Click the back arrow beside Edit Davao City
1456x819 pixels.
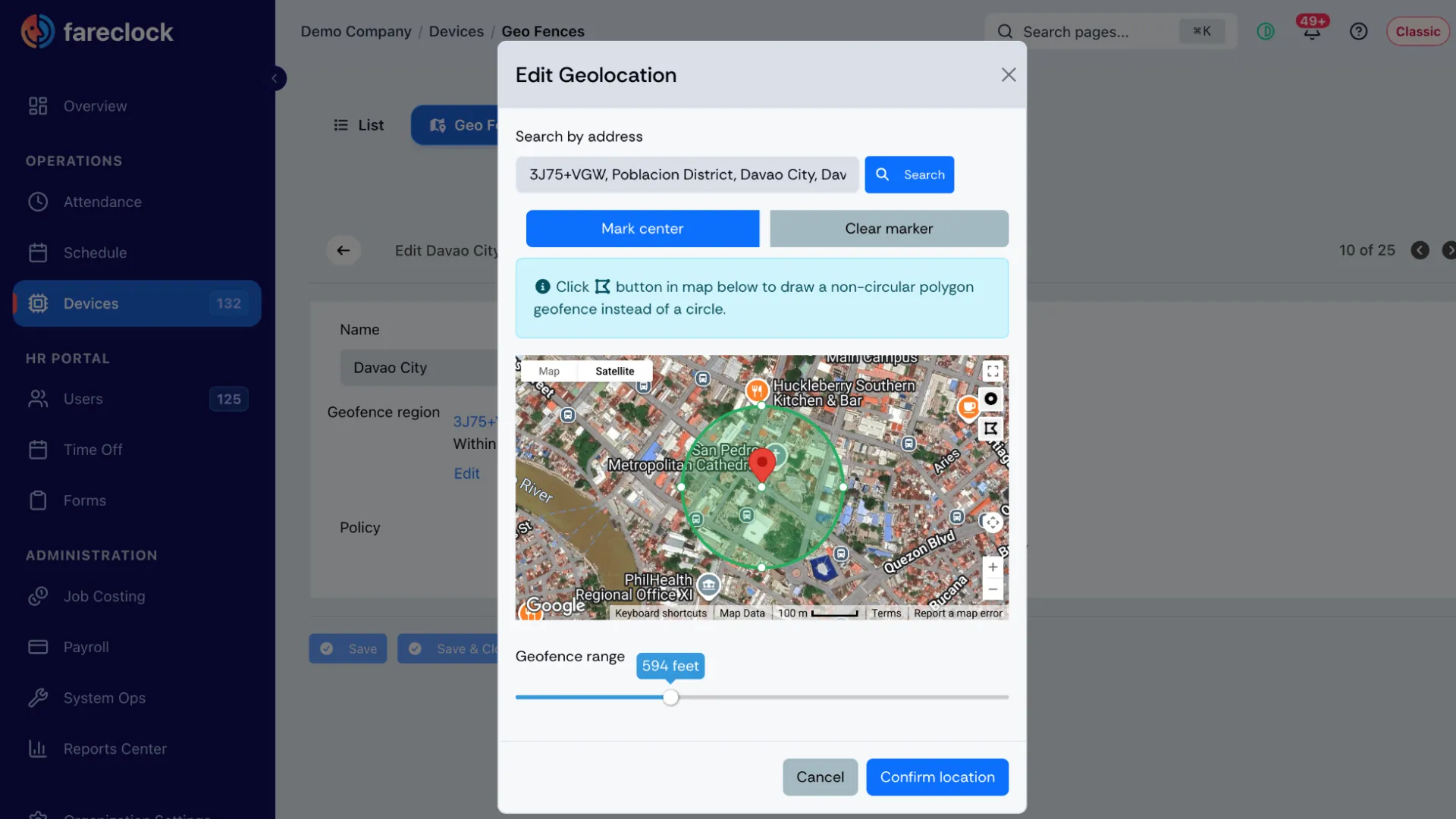344,250
